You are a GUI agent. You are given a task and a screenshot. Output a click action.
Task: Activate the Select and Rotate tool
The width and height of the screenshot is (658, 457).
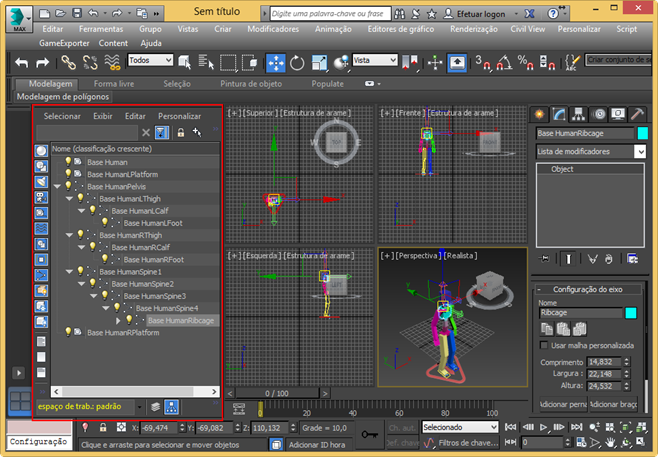pyautogui.click(x=297, y=63)
